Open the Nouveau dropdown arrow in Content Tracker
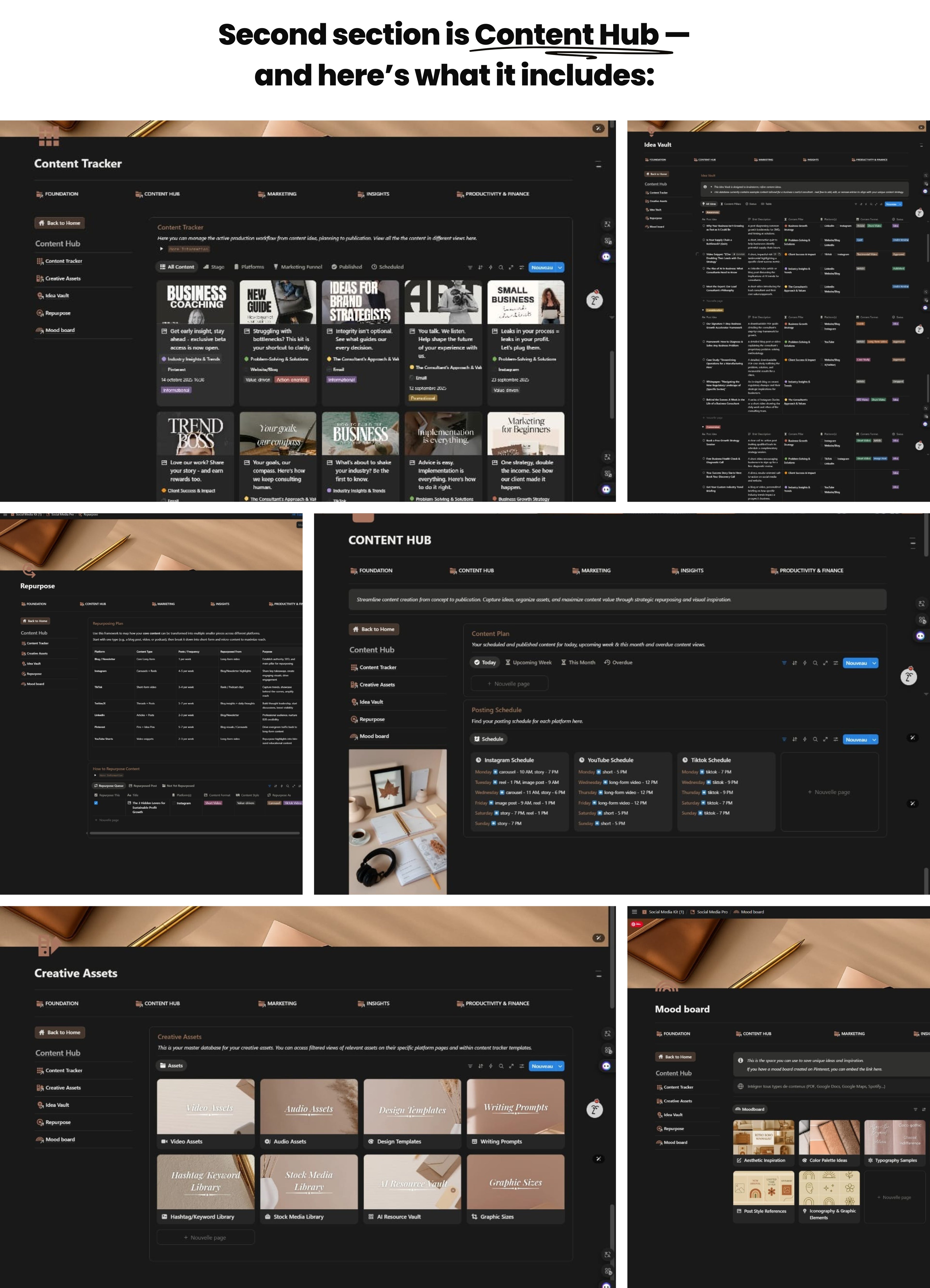 (x=560, y=267)
